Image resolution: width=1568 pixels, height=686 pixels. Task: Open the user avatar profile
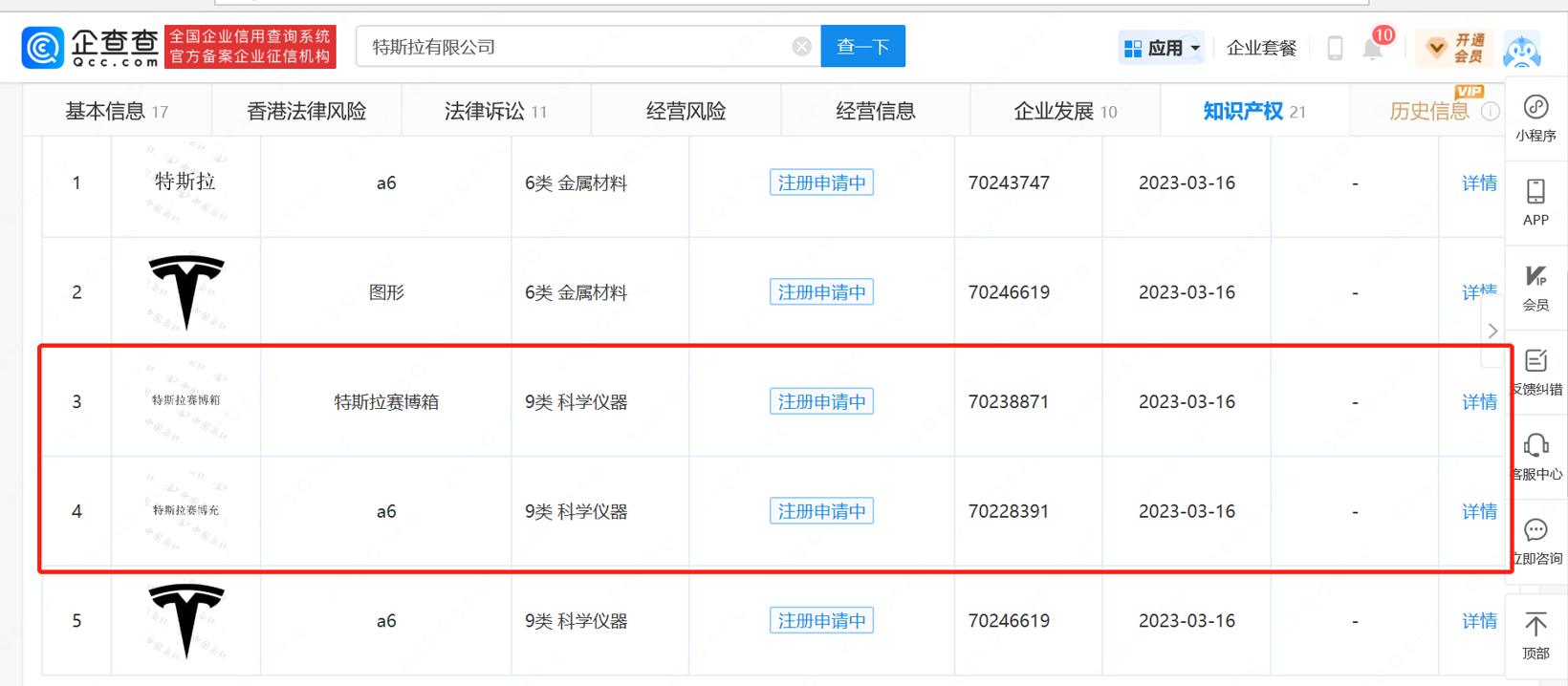1521,48
